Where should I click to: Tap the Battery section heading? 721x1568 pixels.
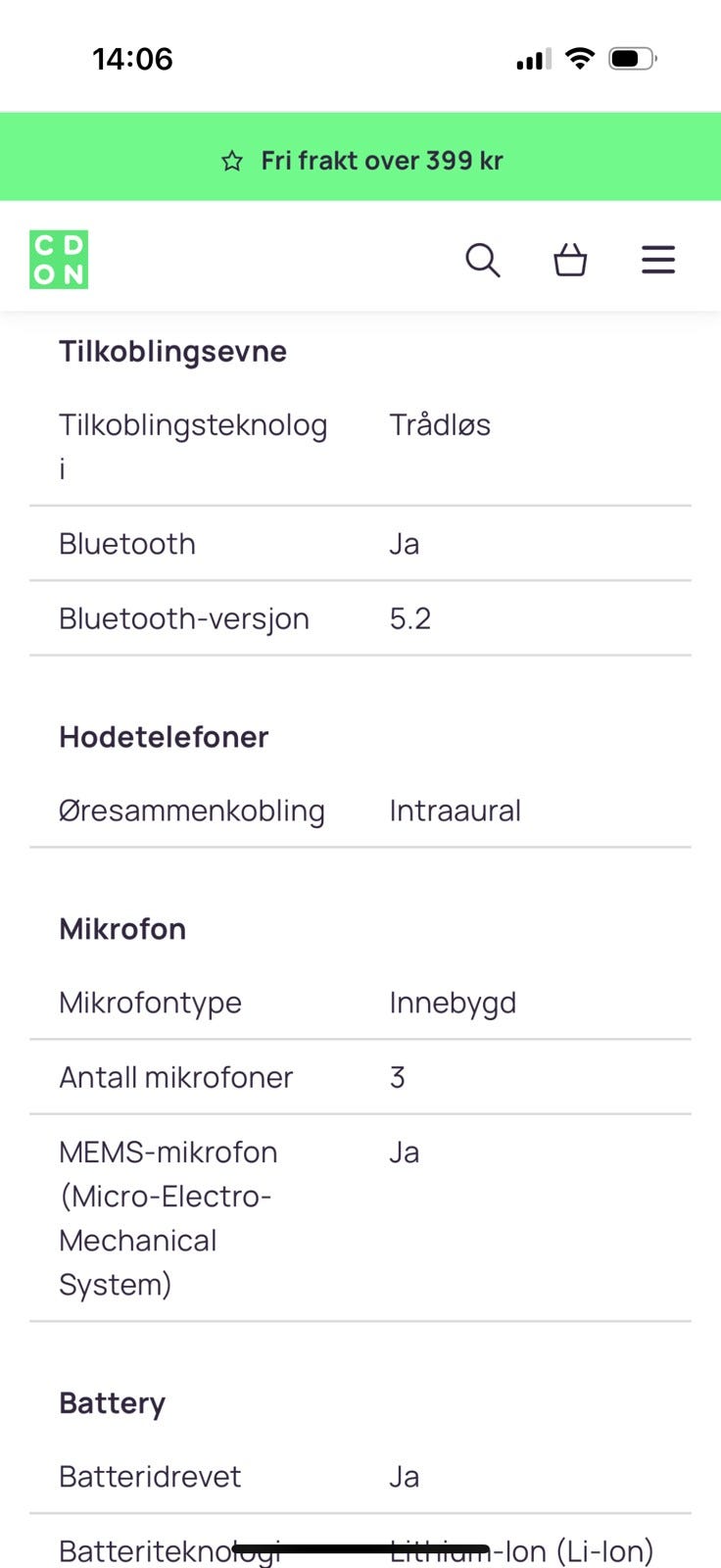pyautogui.click(x=112, y=1403)
